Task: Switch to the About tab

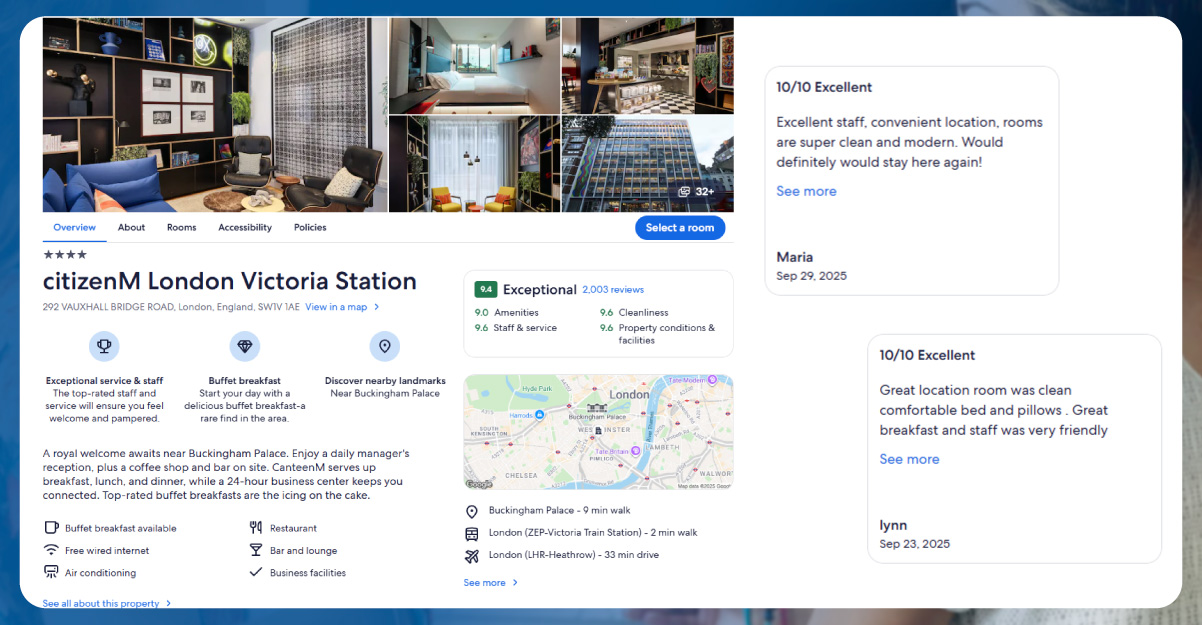Action: 131,228
